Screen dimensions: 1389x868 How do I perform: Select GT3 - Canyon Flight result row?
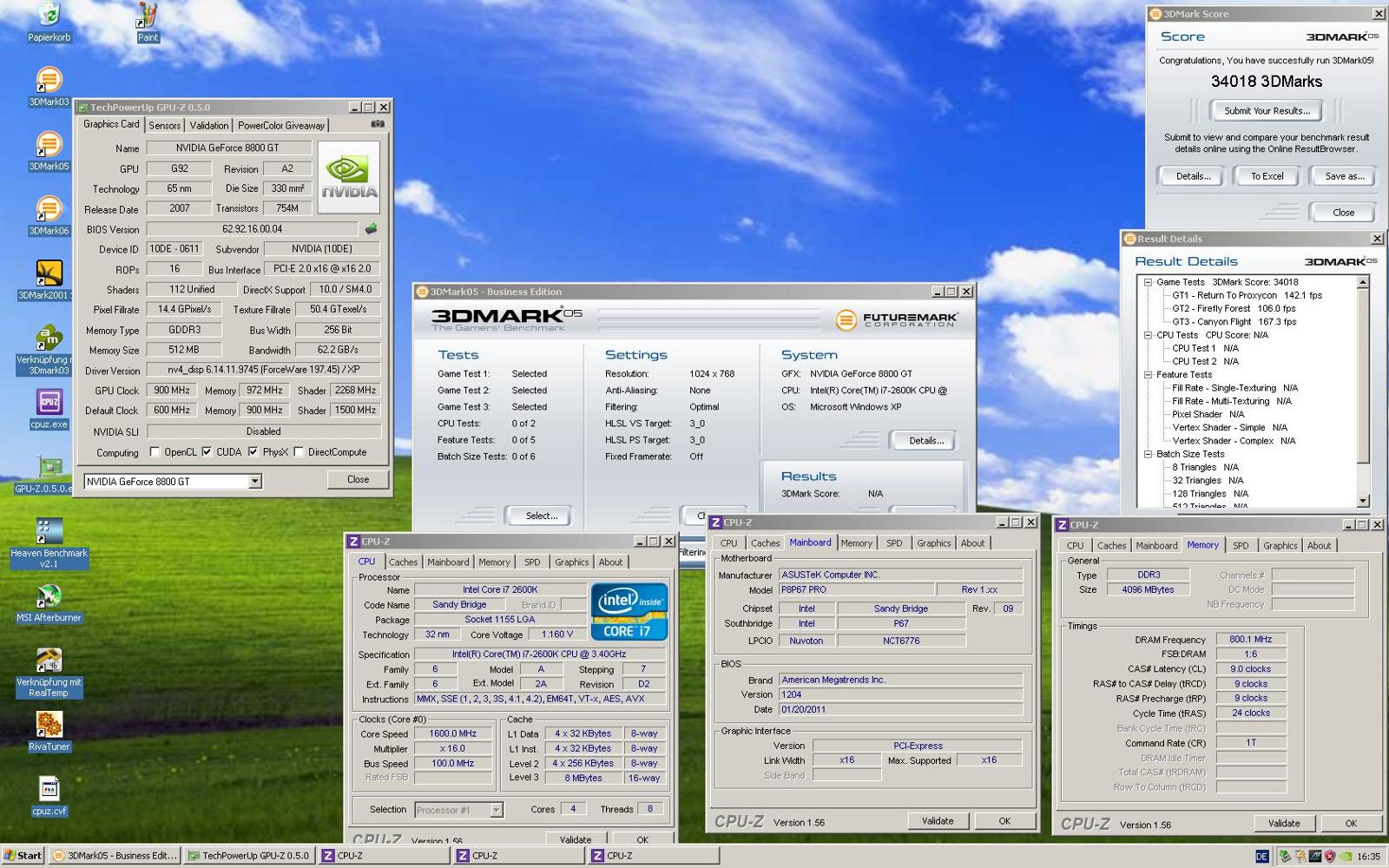point(1234,322)
